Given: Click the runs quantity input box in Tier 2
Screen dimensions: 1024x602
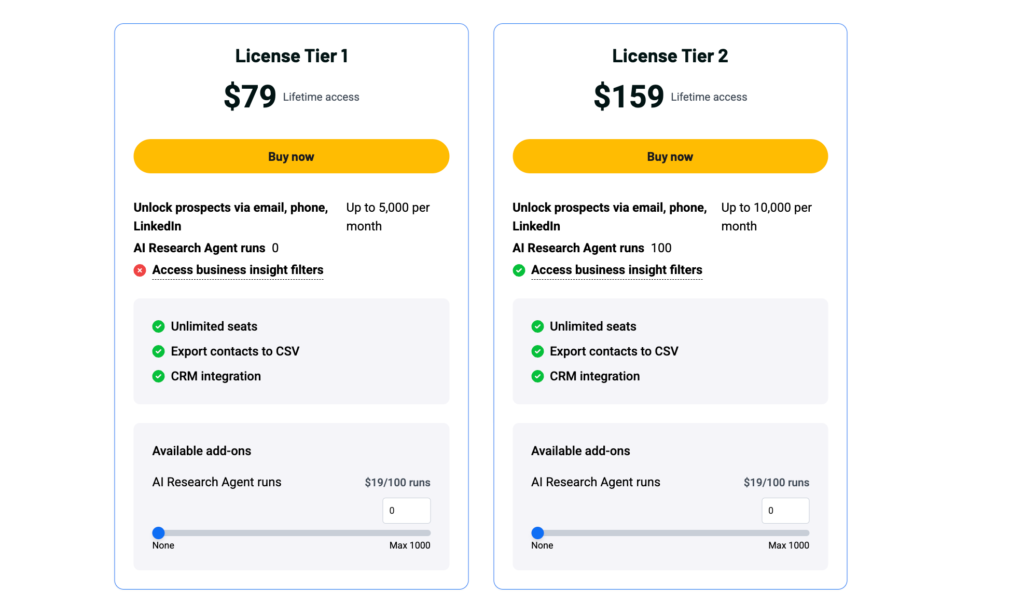Looking at the screenshot, I should point(785,510).
